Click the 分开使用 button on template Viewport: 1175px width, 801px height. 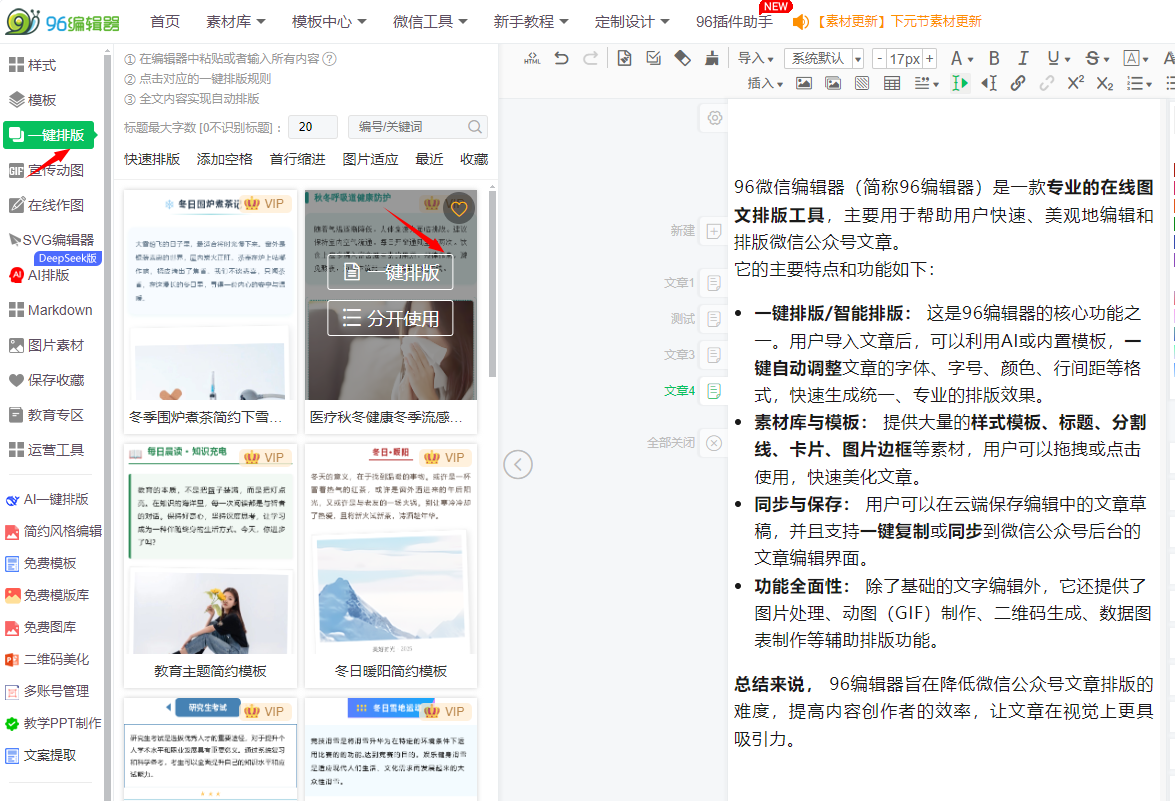[390, 319]
